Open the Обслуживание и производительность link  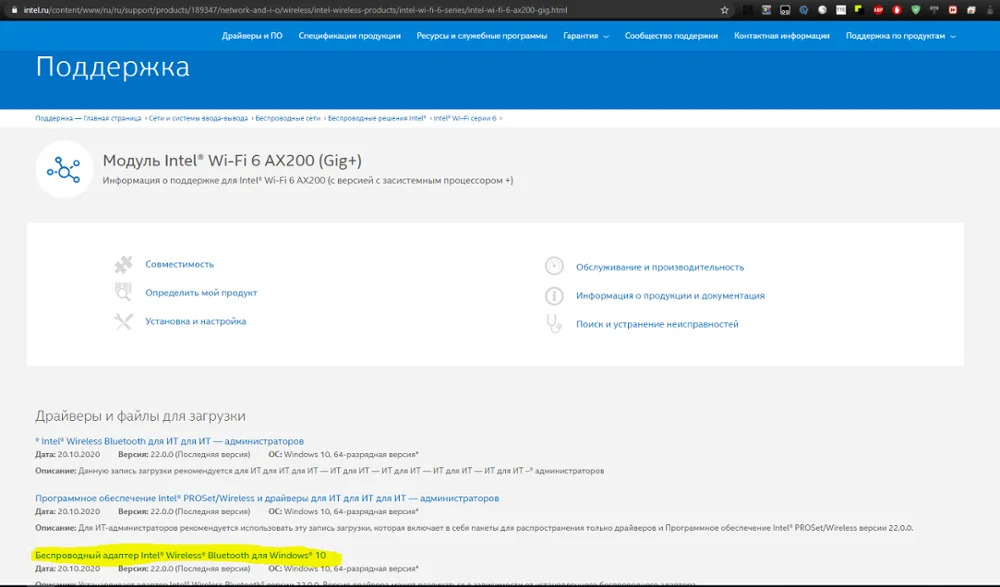click(x=659, y=267)
